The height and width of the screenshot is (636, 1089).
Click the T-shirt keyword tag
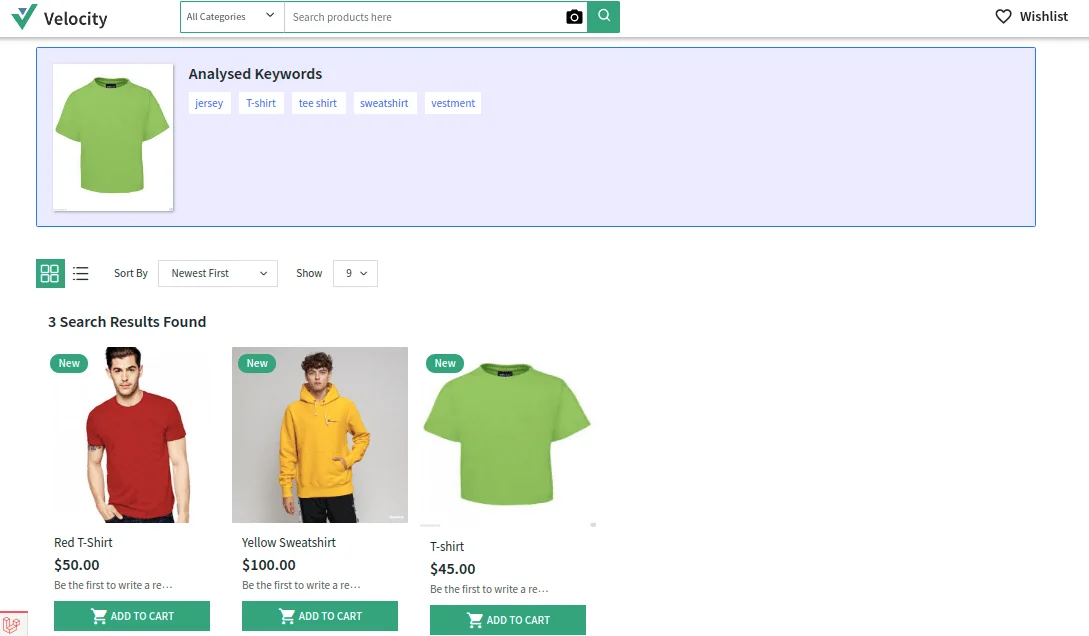261,103
